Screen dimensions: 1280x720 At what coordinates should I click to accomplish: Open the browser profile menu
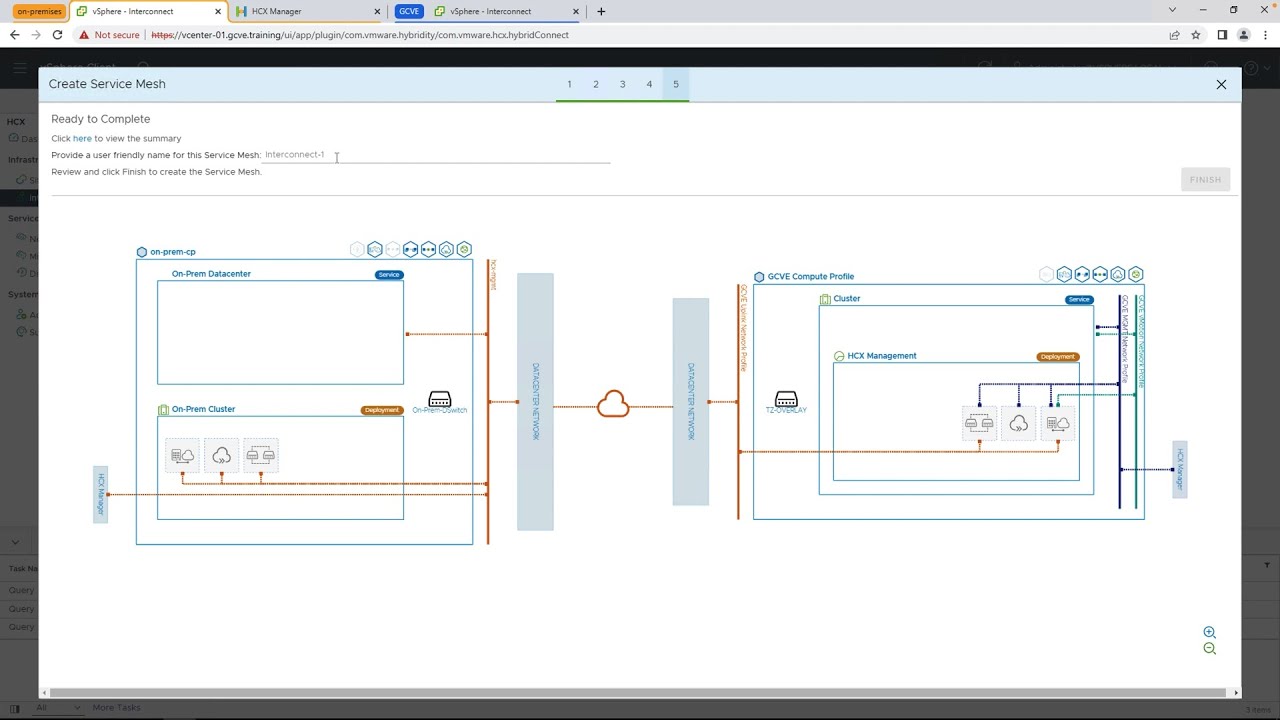pos(1244,35)
